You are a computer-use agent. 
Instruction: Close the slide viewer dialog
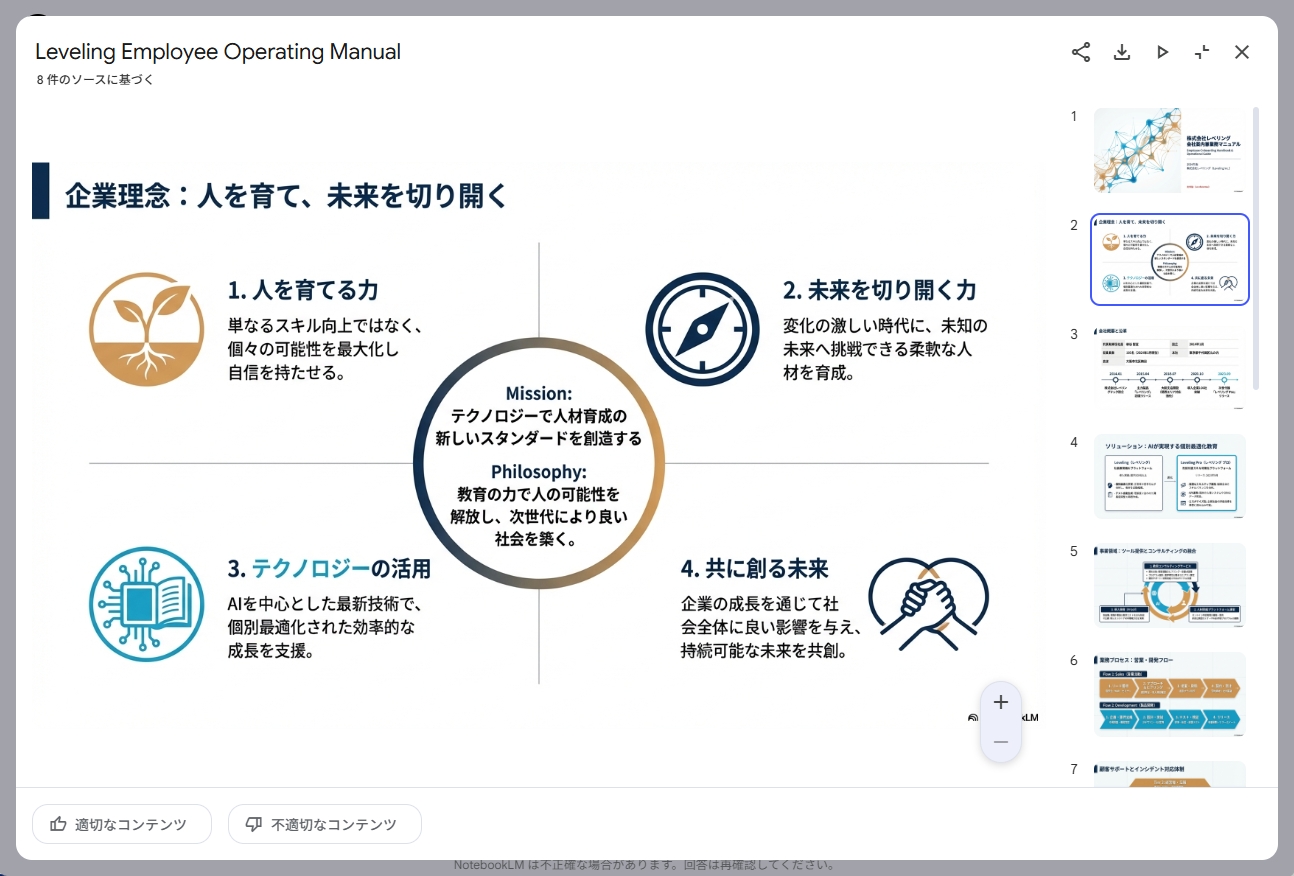(1242, 52)
